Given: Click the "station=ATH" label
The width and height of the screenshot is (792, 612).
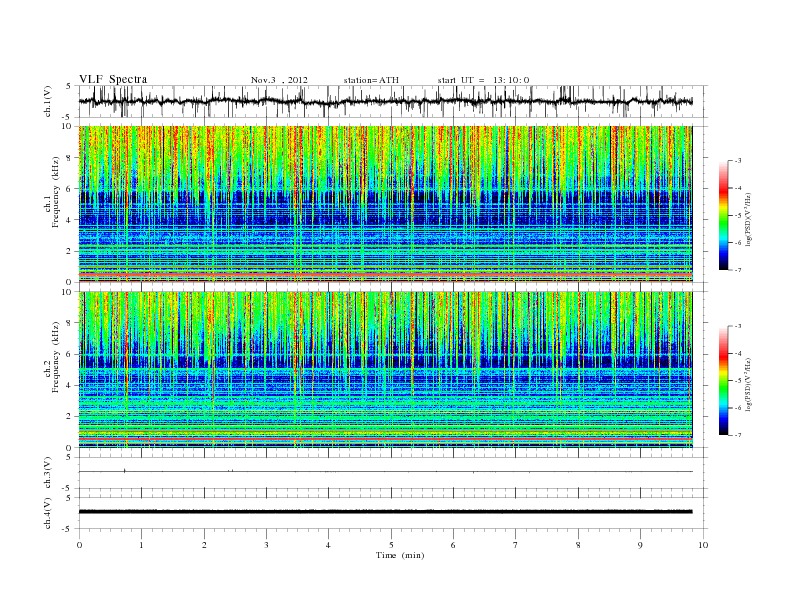Looking at the screenshot, I should [371, 80].
